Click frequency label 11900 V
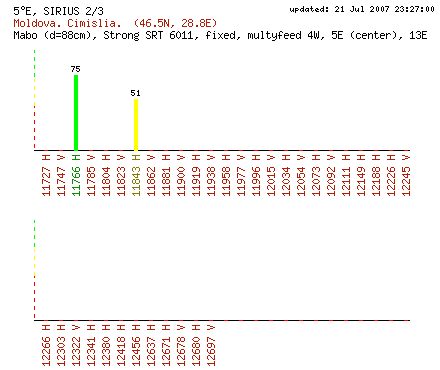Image resolution: width=440 pixels, height=370 pixels. 181,175
